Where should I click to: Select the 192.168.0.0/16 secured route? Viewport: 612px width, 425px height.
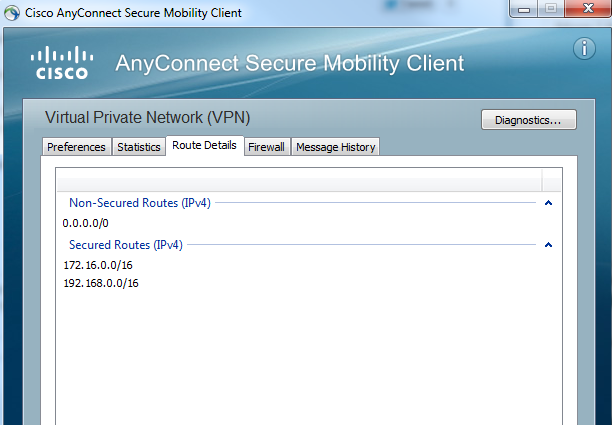(x=101, y=283)
